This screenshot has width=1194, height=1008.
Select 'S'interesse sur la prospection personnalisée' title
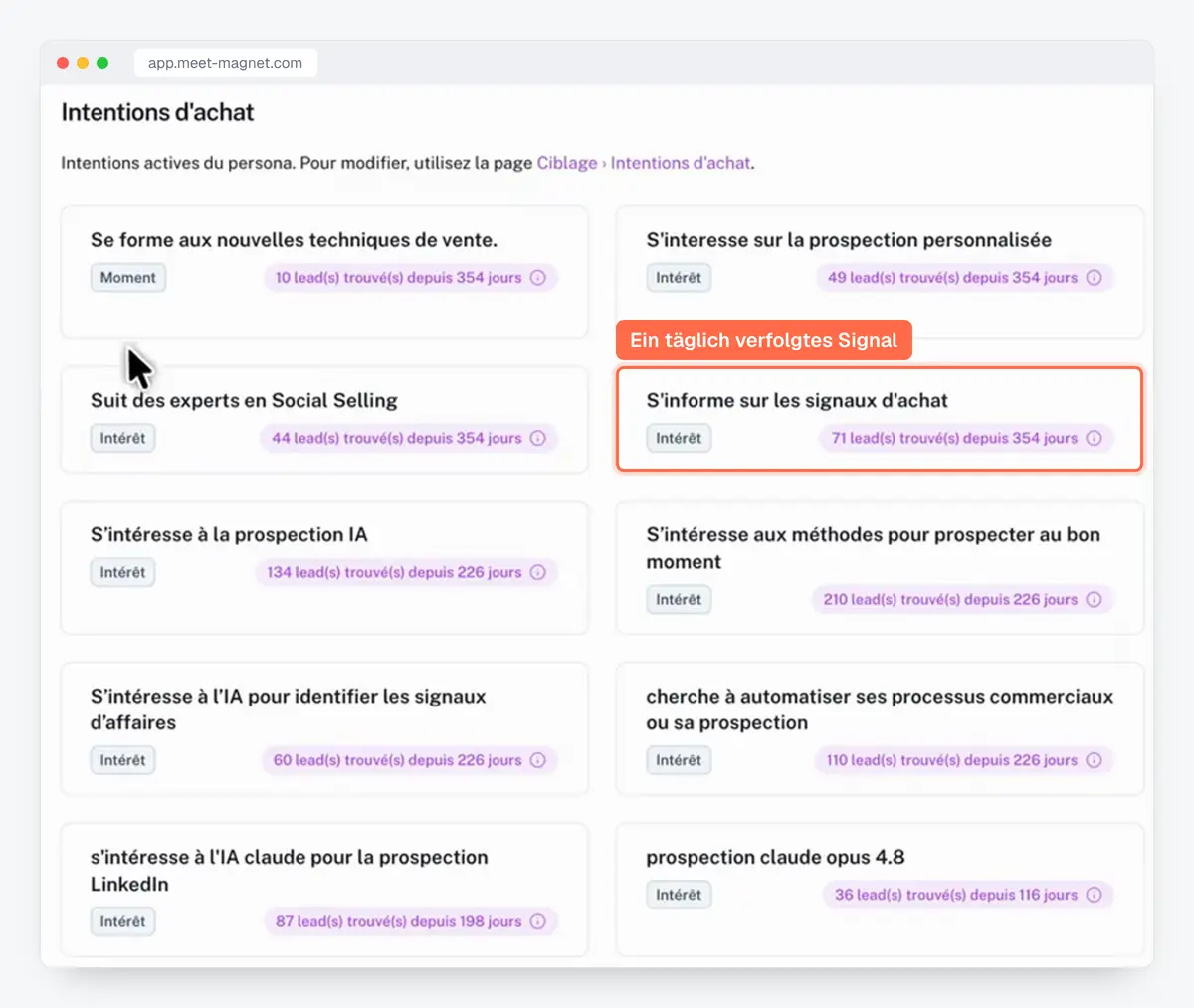(849, 240)
